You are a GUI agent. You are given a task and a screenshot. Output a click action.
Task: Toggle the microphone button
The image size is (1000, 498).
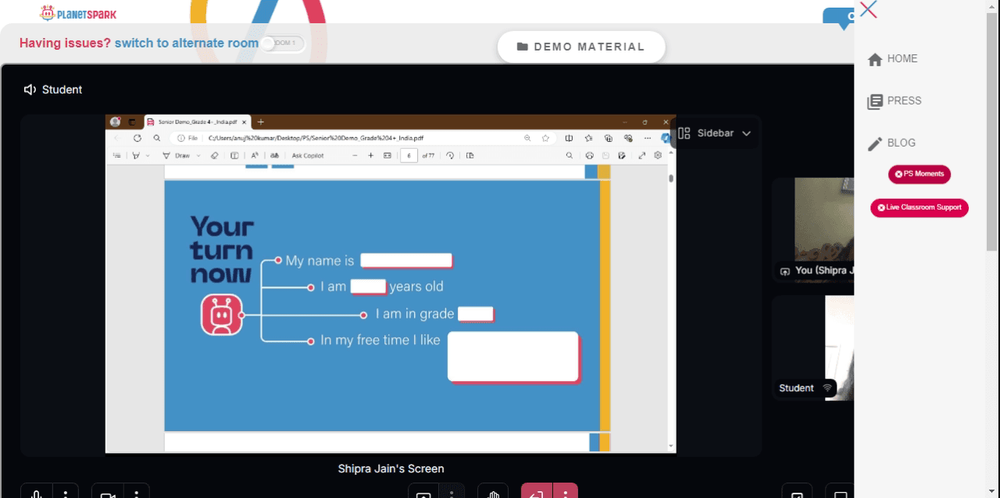click(36, 492)
